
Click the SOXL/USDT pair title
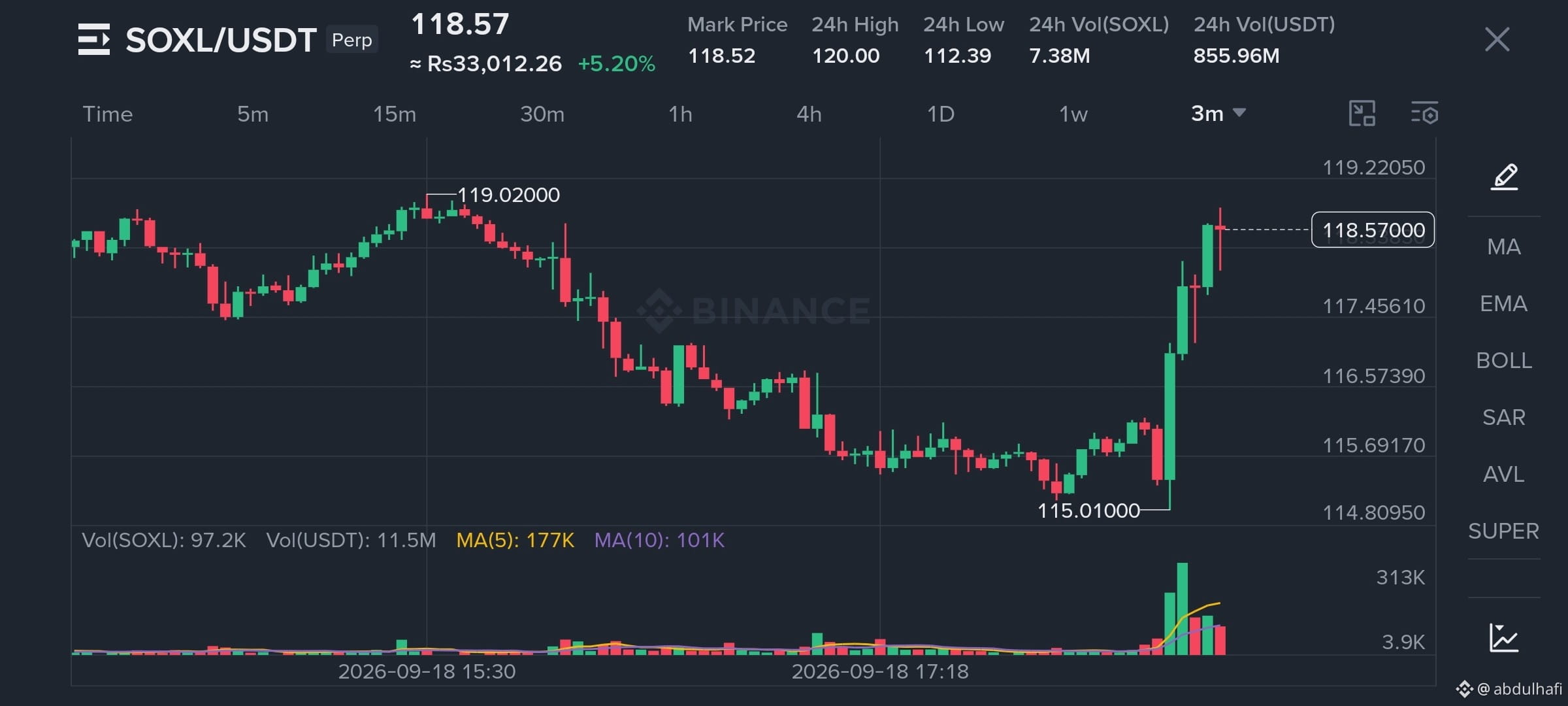221,41
